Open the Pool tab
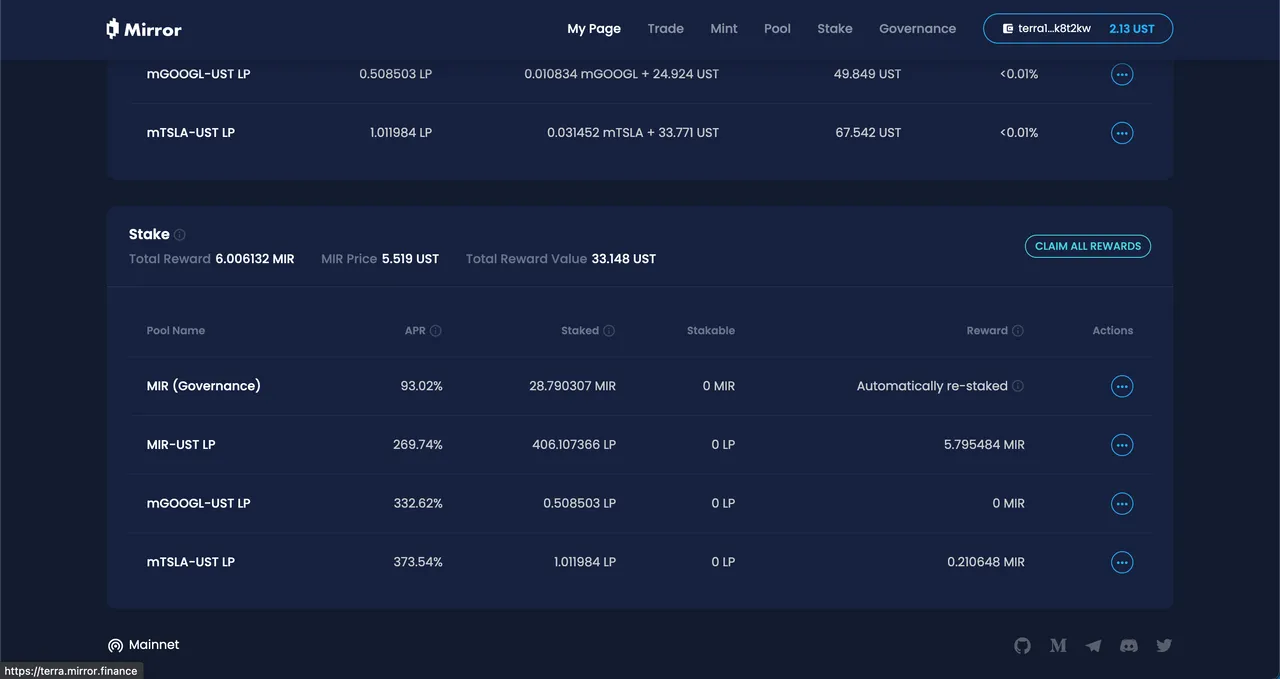 (x=777, y=29)
